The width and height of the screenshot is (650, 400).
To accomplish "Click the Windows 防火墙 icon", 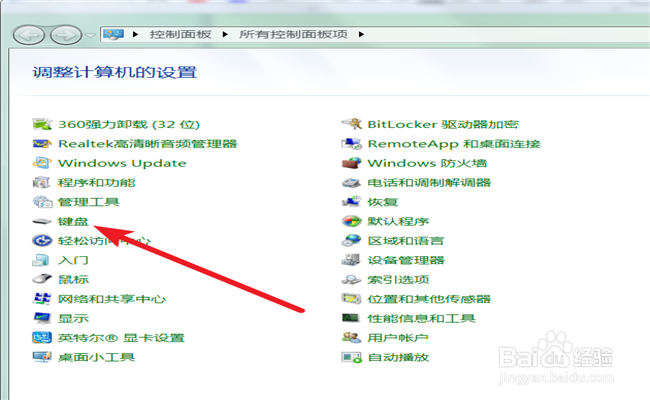I will tap(352, 163).
